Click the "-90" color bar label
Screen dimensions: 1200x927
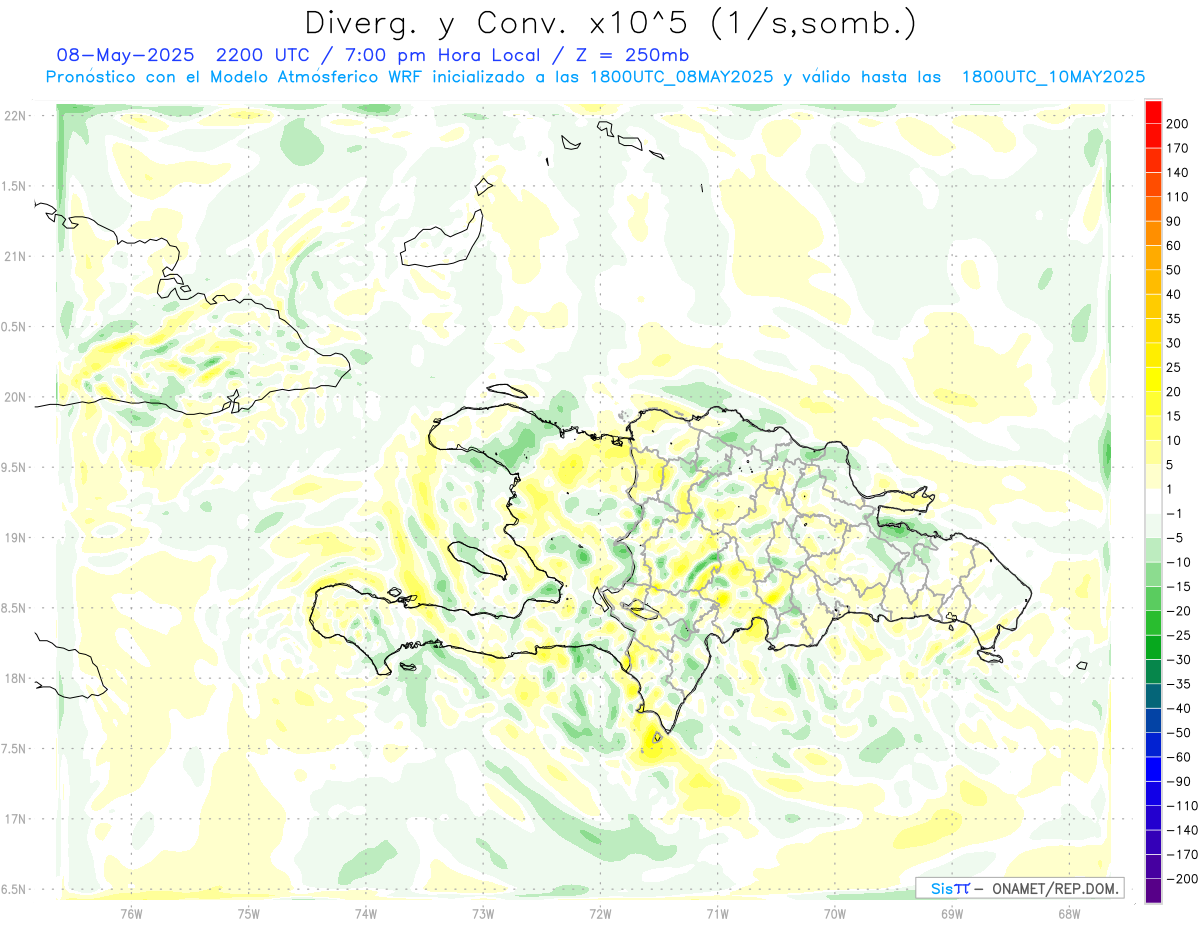(x=1177, y=782)
